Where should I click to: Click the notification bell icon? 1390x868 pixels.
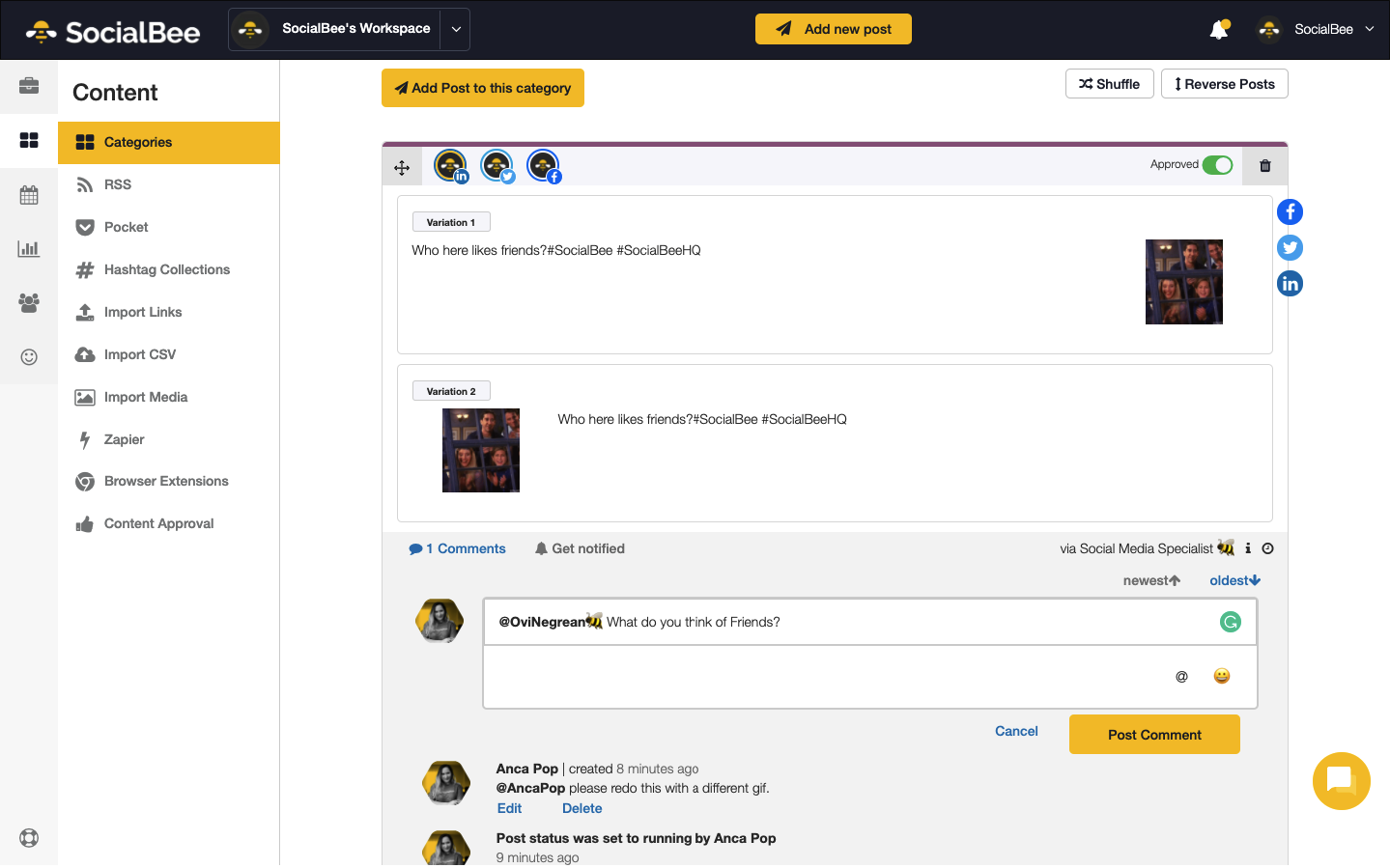(x=1218, y=30)
